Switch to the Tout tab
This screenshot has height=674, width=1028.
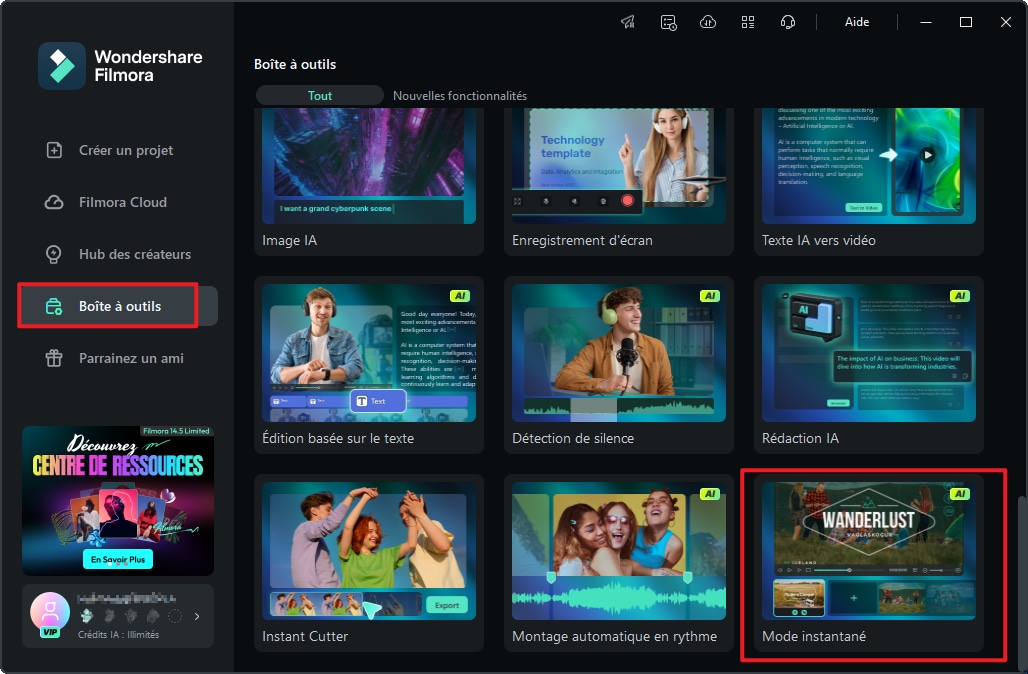click(320, 96)
